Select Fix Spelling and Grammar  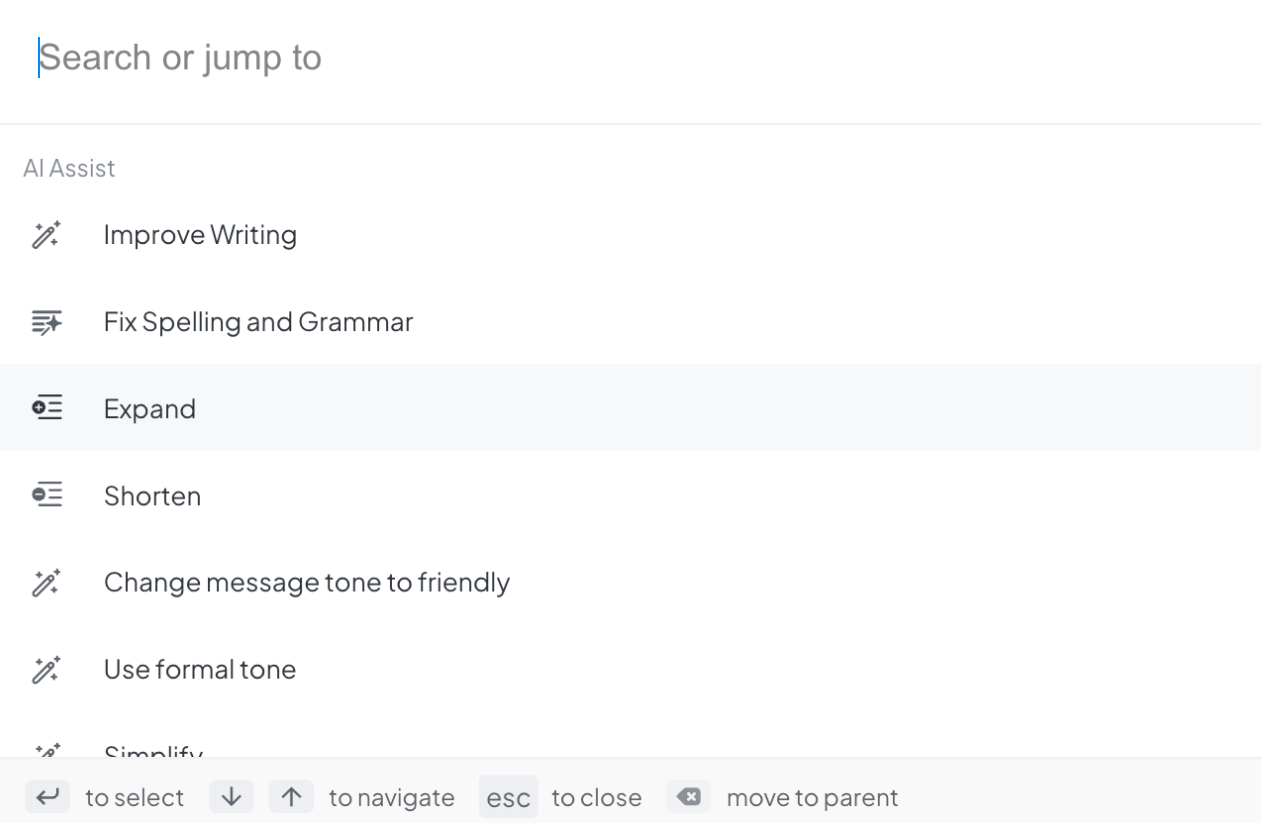point(258,321)
